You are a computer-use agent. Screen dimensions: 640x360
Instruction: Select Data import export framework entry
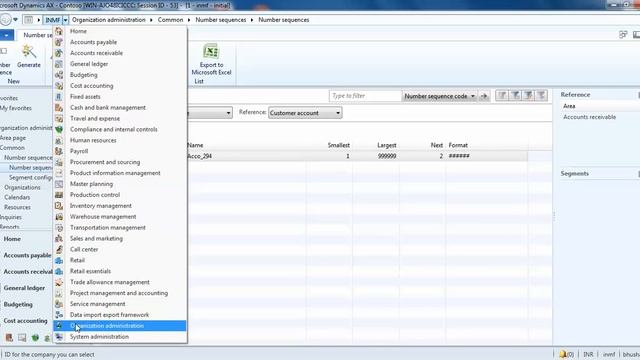coord(109,315)
